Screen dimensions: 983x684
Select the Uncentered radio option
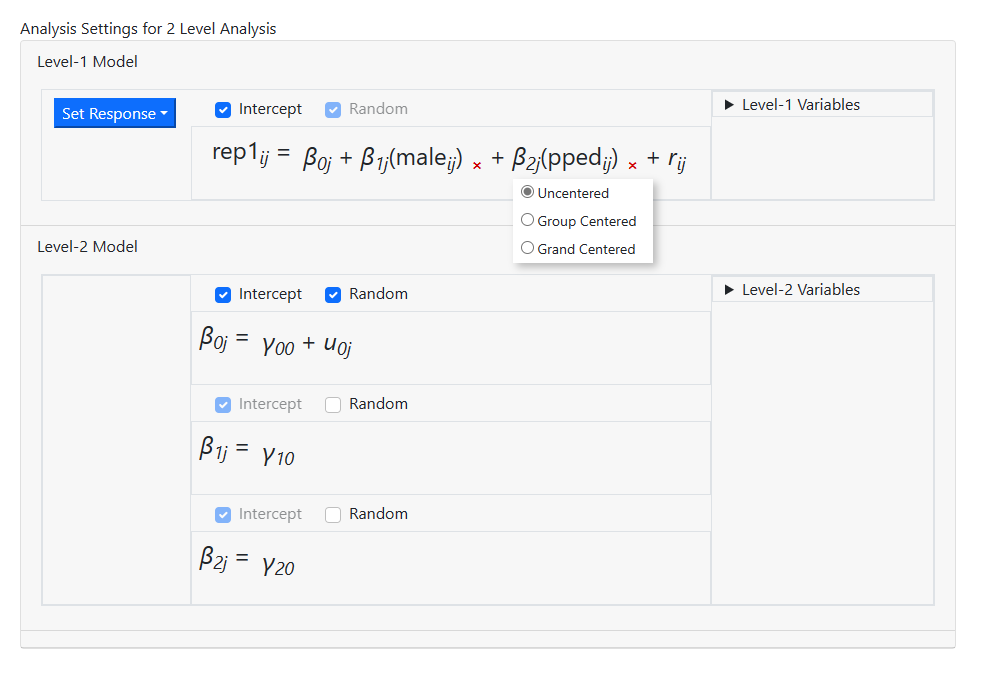tap(528, 193)
